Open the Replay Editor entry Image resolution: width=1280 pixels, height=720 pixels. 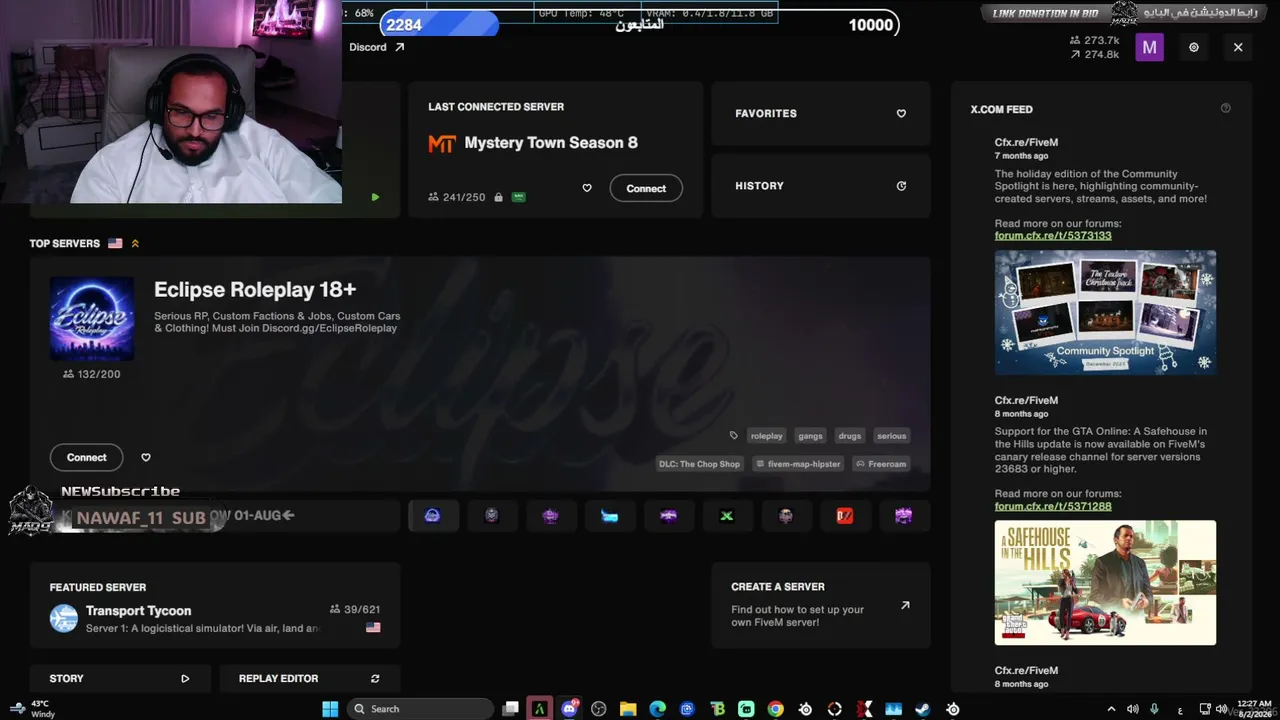click(x=309, y=679)
